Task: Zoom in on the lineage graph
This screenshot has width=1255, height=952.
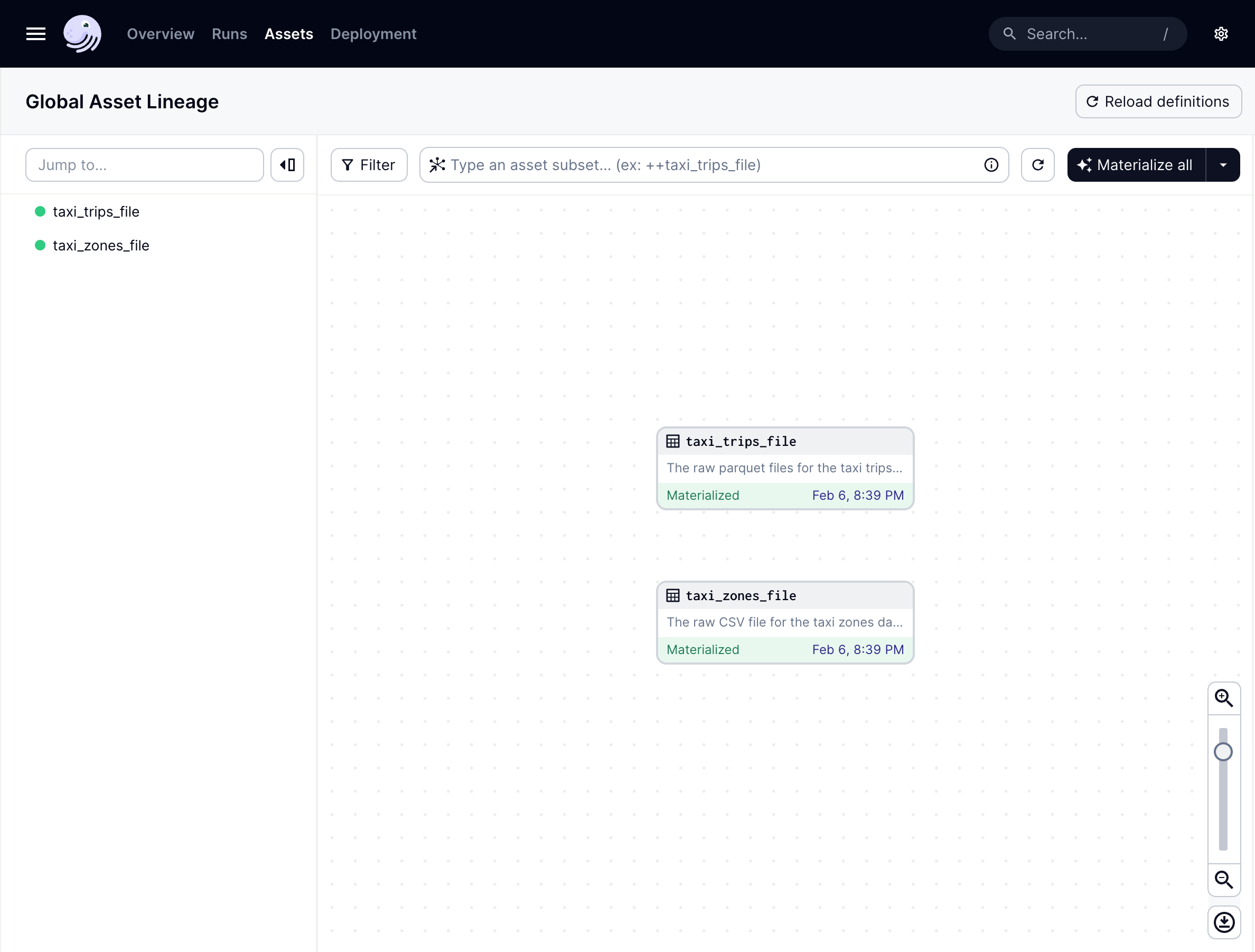Action: coord(1224,698)
